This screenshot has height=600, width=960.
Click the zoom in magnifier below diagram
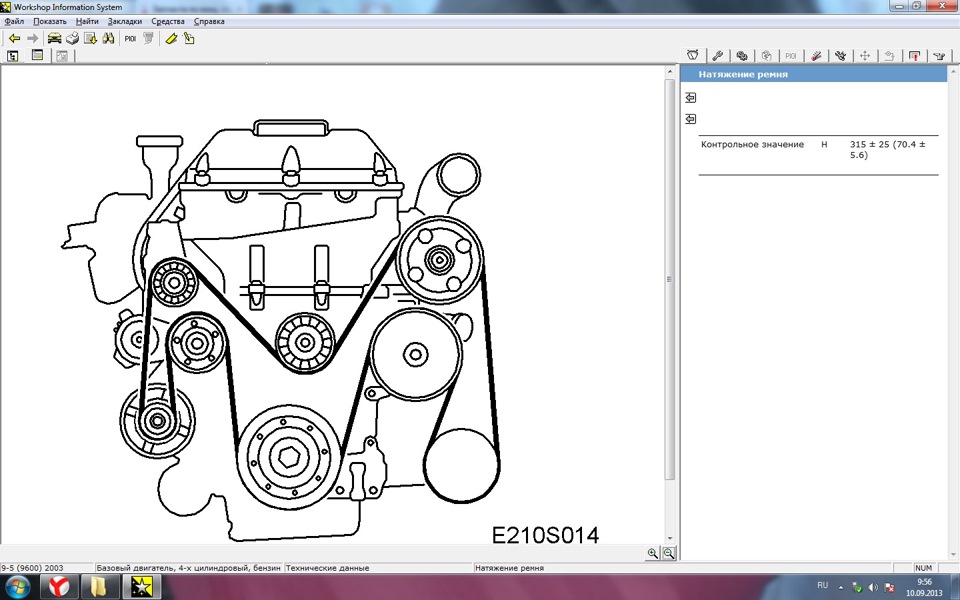pyautogui.click(x=653, y=553)
